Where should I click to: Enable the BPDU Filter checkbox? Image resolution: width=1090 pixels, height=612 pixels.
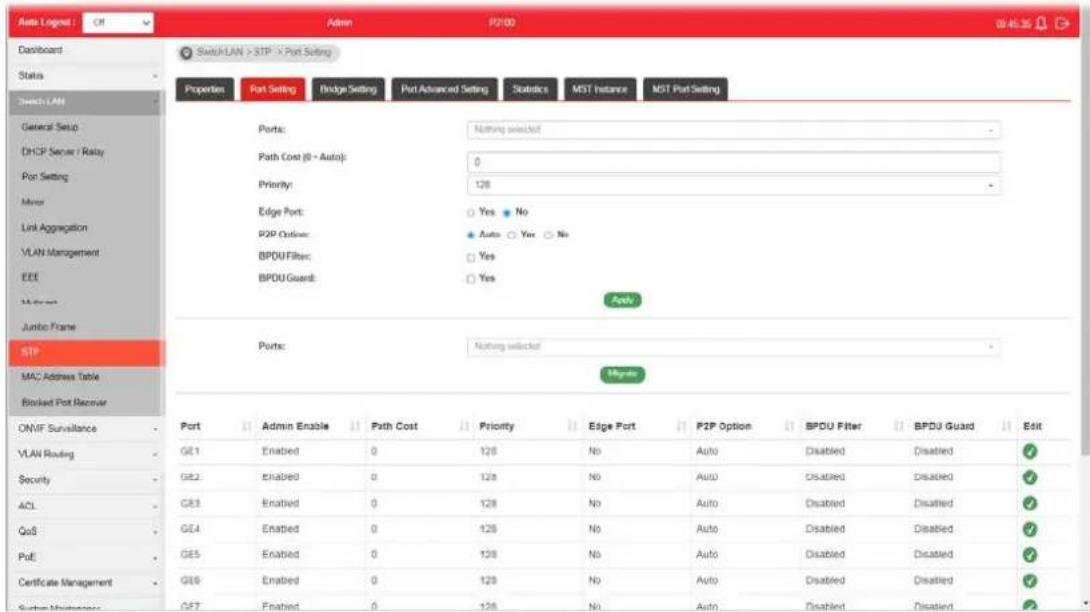click(x=471, y=257)
